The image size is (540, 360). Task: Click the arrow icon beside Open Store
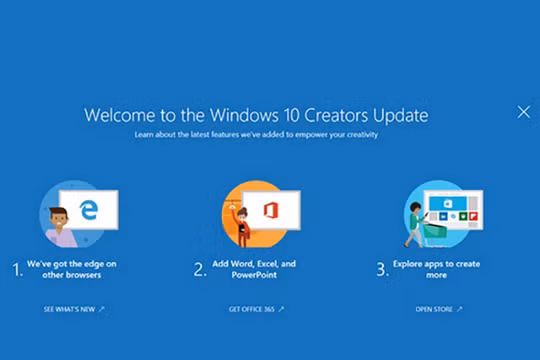click(x=459, y=309)
